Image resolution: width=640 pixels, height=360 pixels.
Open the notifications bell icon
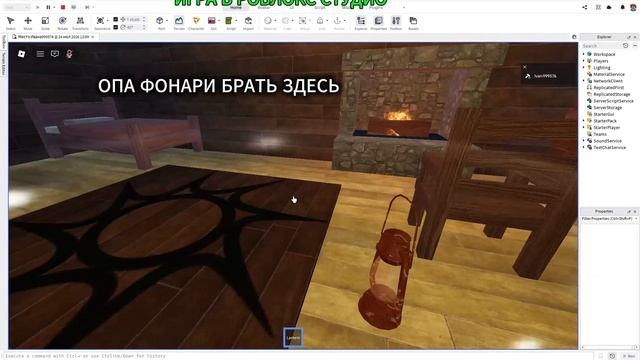[622, 7]
